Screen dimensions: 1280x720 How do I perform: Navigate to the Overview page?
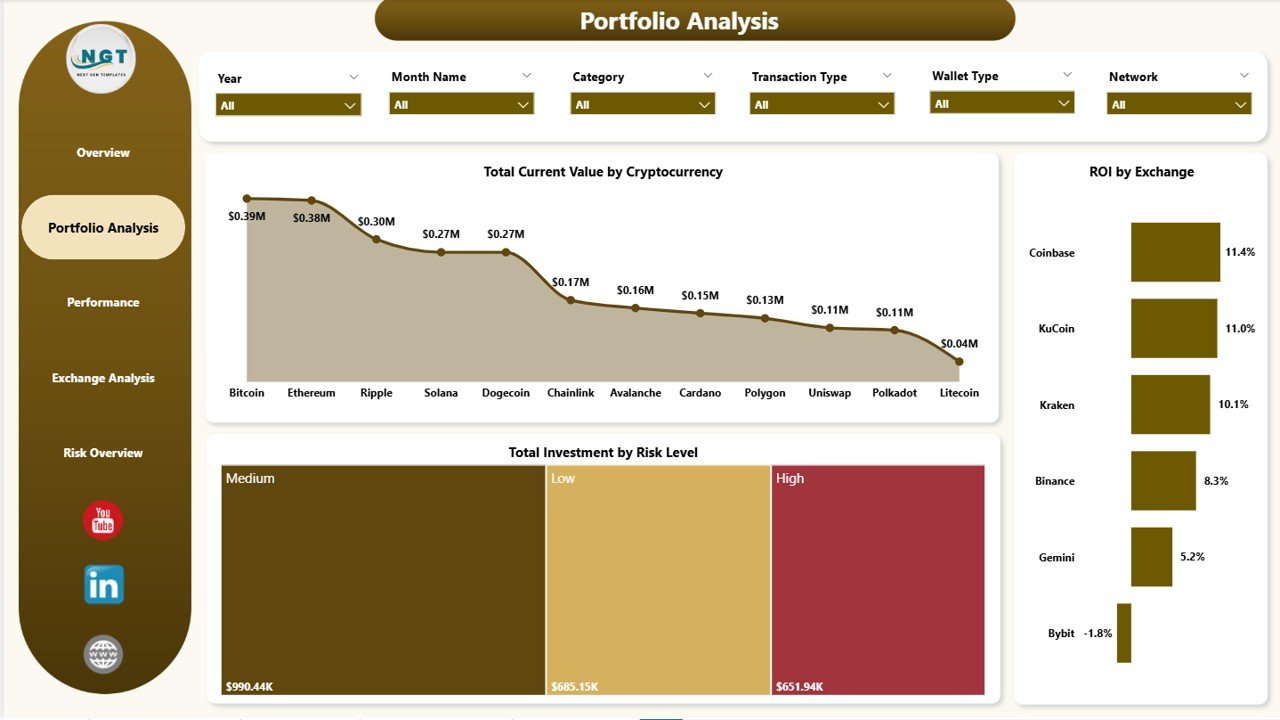(101, 152)
